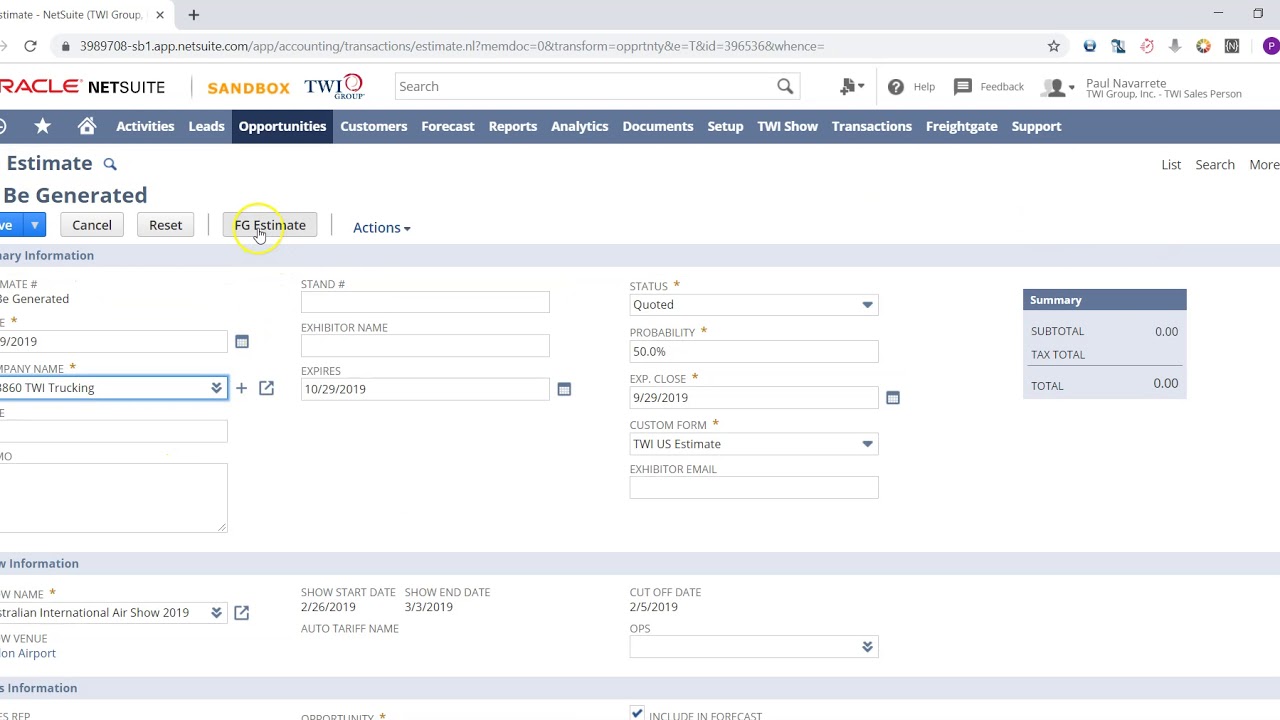Open the Leads menu
Viewport: 1280px width, 720px height.
(206, 126)
